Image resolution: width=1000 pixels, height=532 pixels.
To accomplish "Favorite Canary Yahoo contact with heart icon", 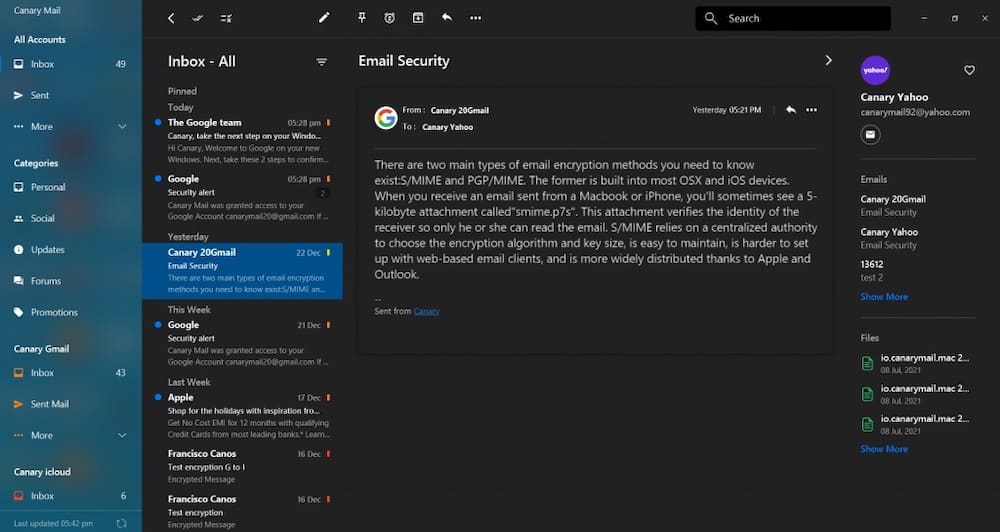I will pyautogui.click(x=969, y=70).
